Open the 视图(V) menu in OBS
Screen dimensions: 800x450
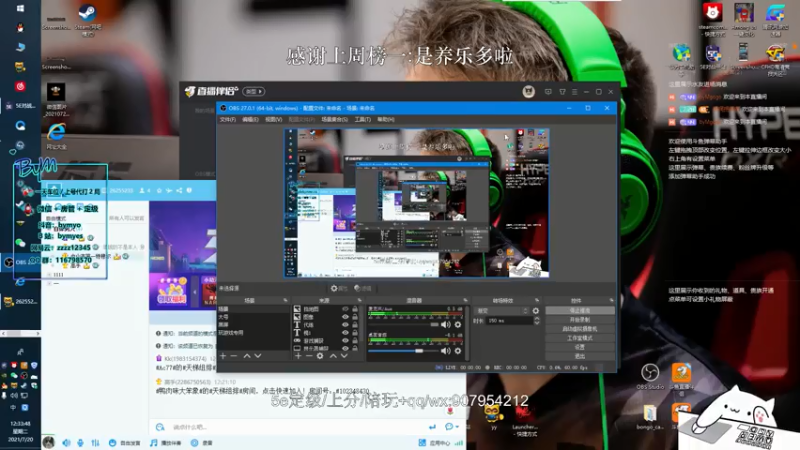click(273, 119)
